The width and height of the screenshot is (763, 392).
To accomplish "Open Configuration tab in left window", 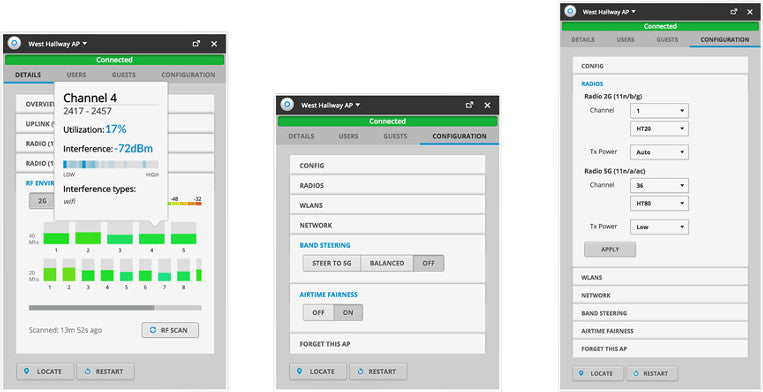I will pyautogui.click(x=188, y=75).
